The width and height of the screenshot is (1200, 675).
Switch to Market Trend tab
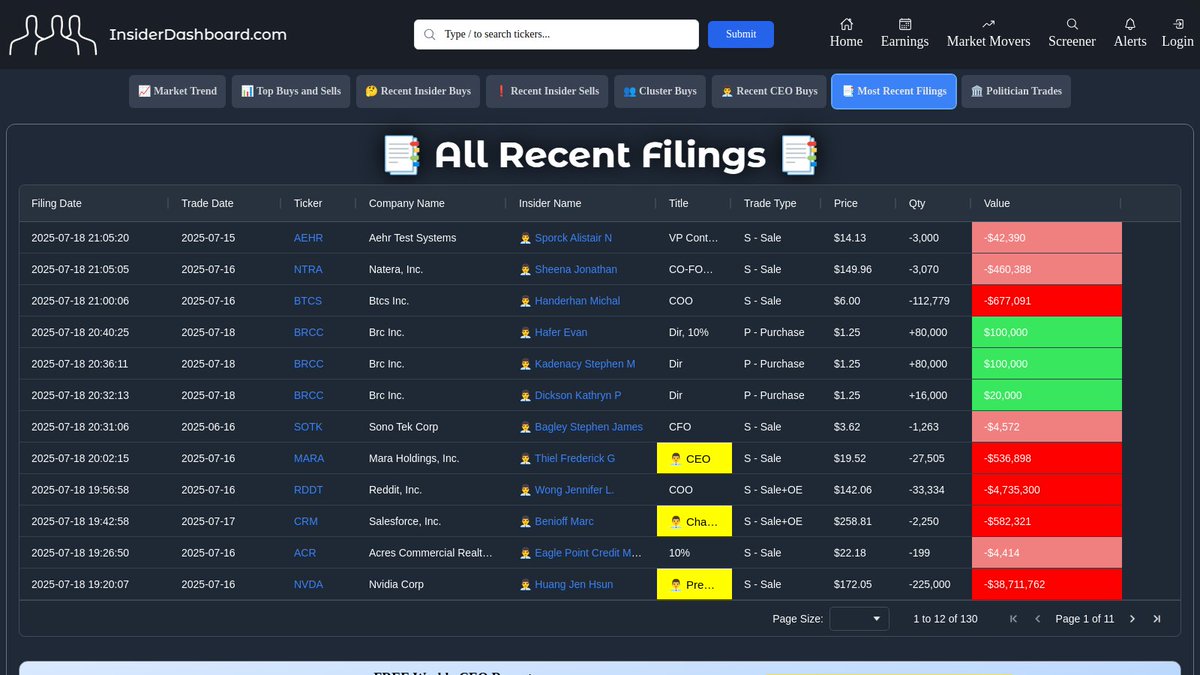(177, 91)
